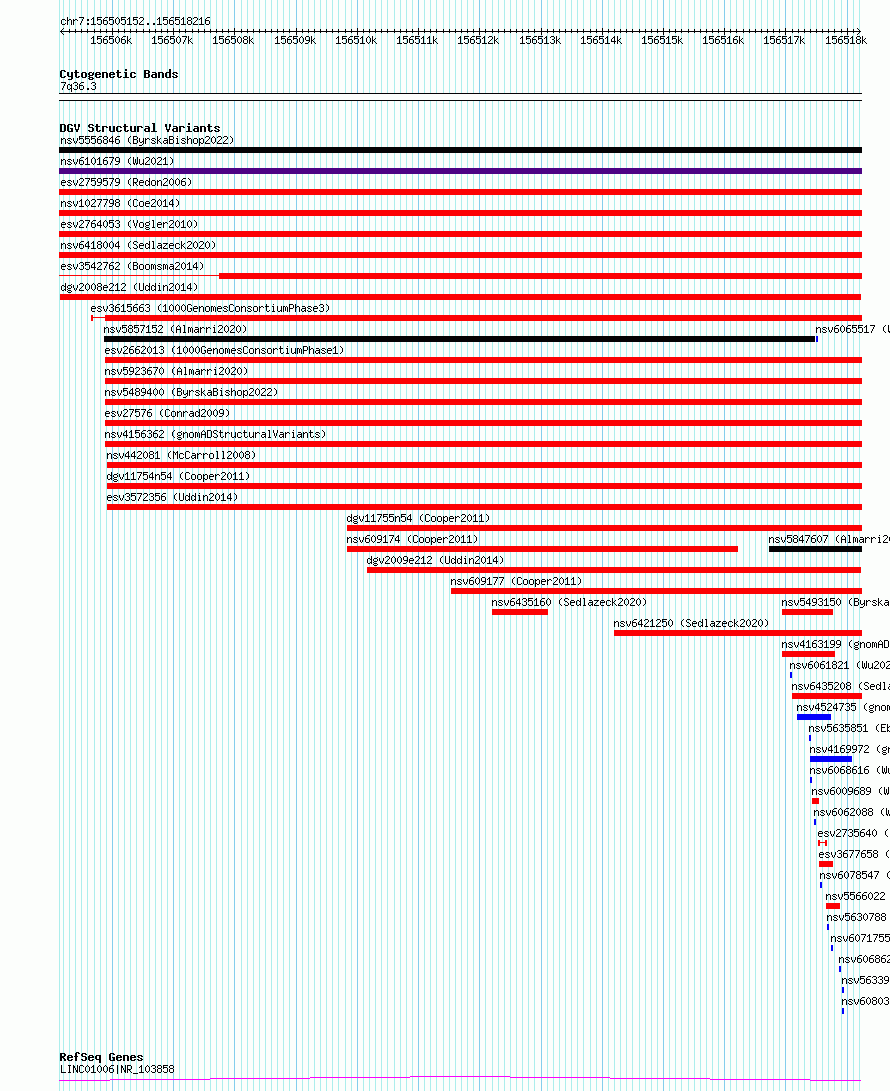Click the Cytogenetic Bands track title
Image resolution: width=890 pixels, height=1091 pixels.
click(x=119, y=74)
